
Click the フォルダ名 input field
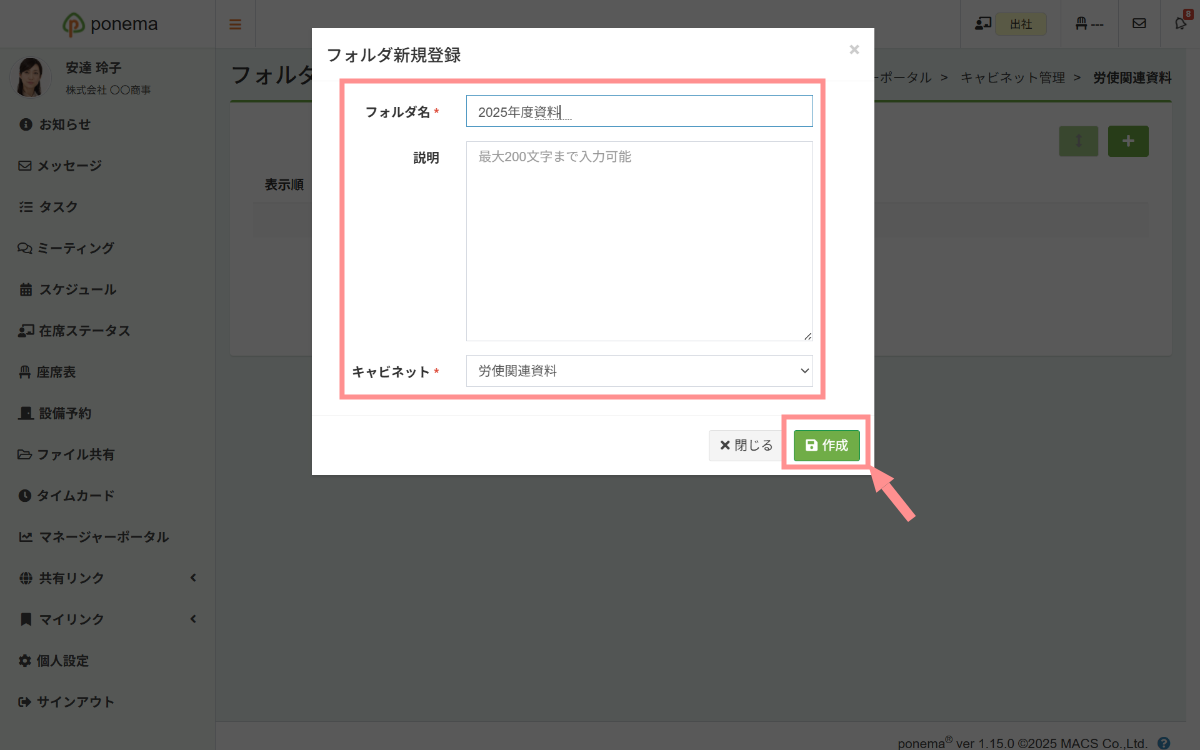[639, 111]
